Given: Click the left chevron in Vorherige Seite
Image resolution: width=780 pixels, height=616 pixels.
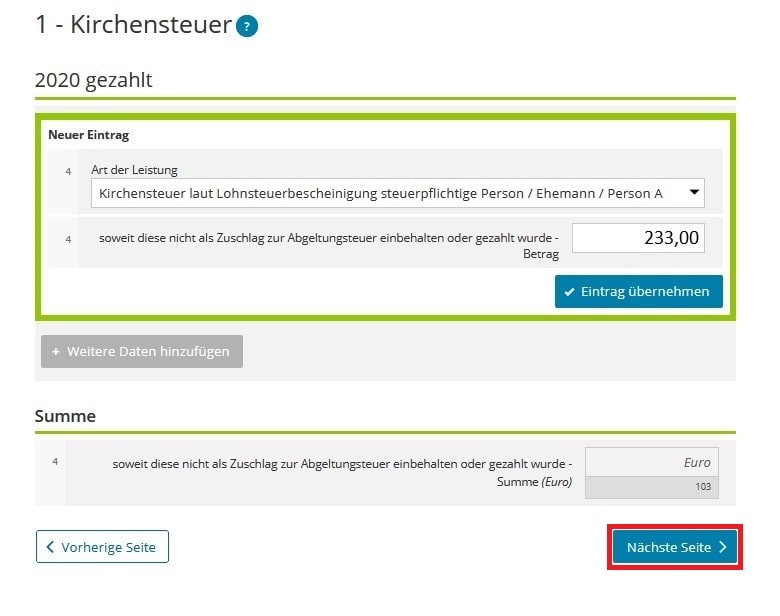Looking at the screenshot, I should pos(50,547).
